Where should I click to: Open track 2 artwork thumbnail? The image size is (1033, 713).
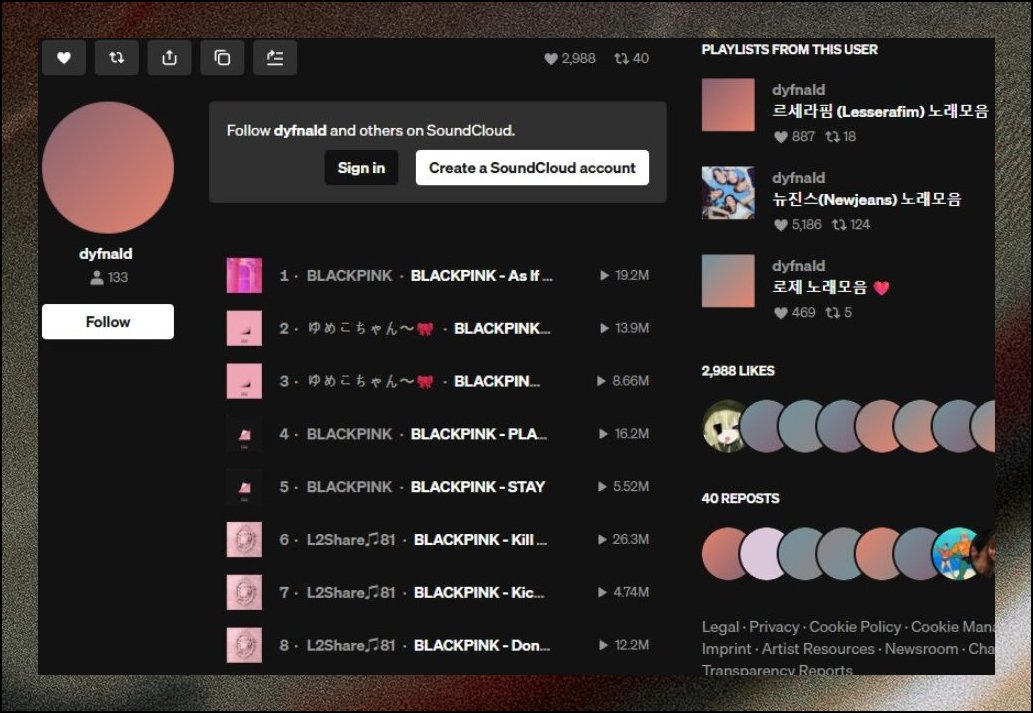pyautogui.click(x=244, y=328)
